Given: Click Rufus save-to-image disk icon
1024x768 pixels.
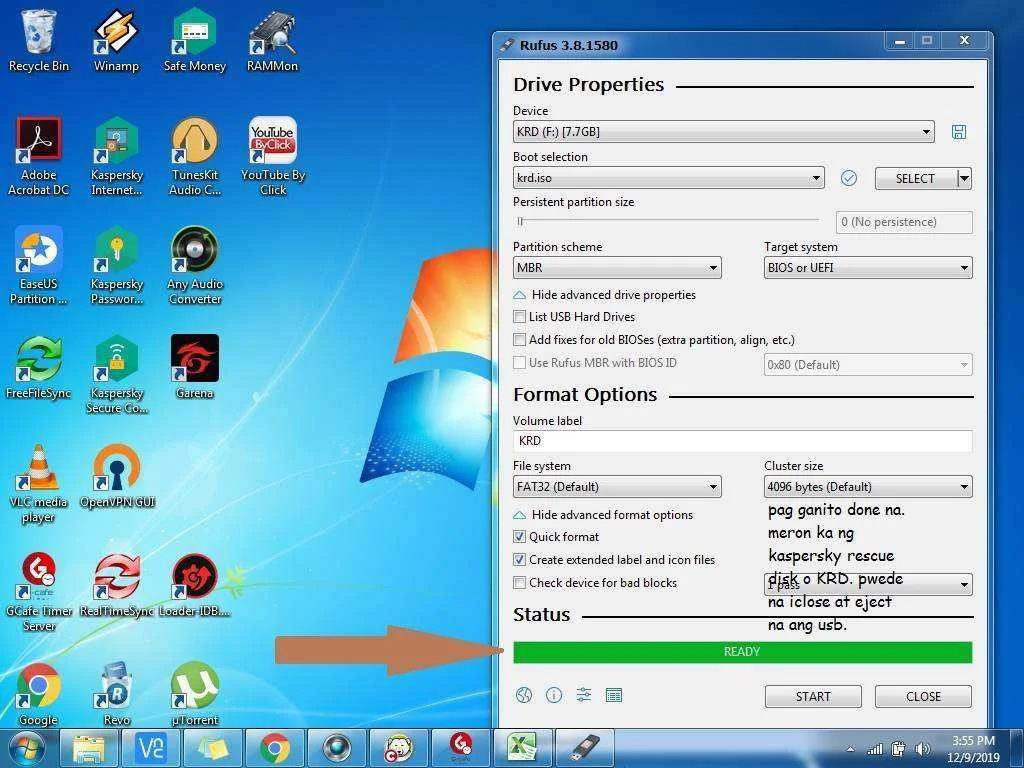Looking at the screenshot, I should pyautogui.click(x=959, y=132).
